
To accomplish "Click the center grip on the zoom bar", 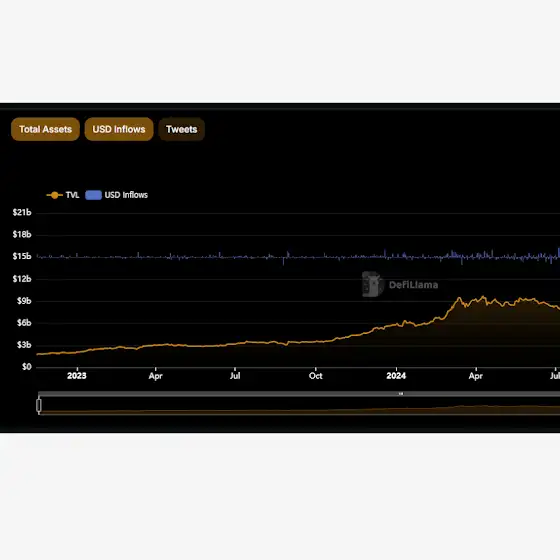I will (401, 394).
